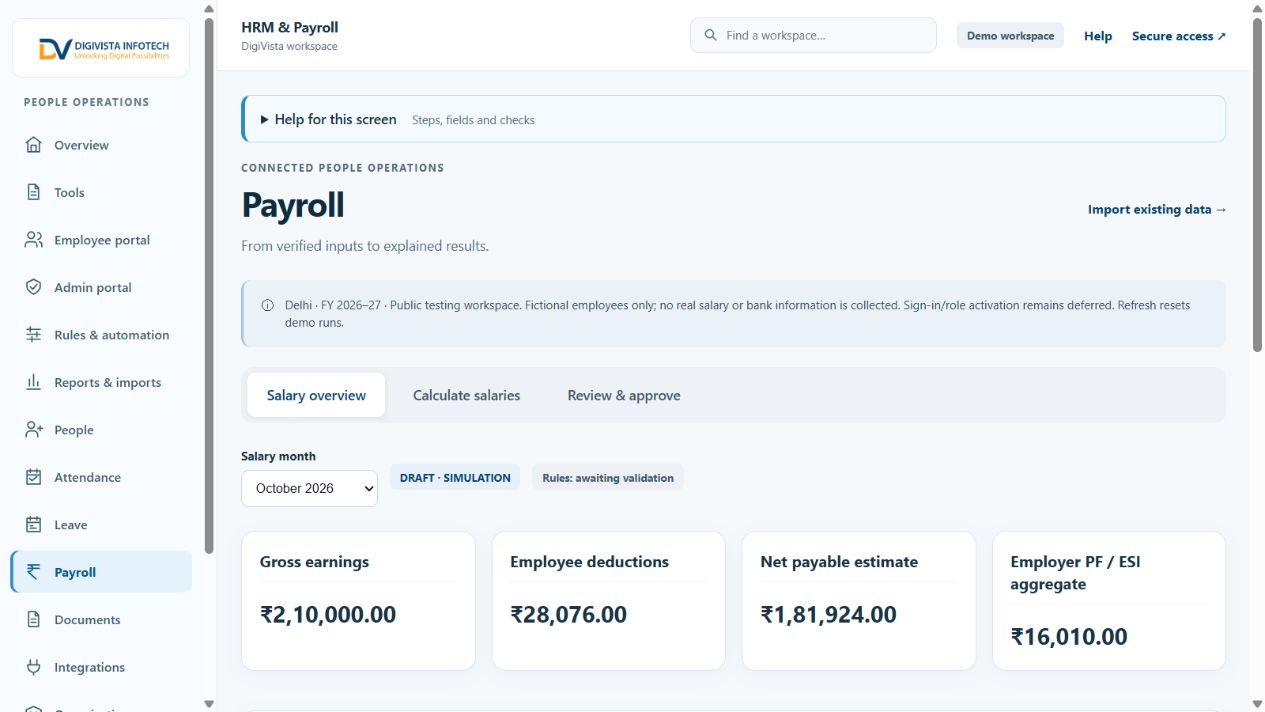Click the Leave calendar icon
Viewport: 1265px width, 712px height.
coord(34,525)
